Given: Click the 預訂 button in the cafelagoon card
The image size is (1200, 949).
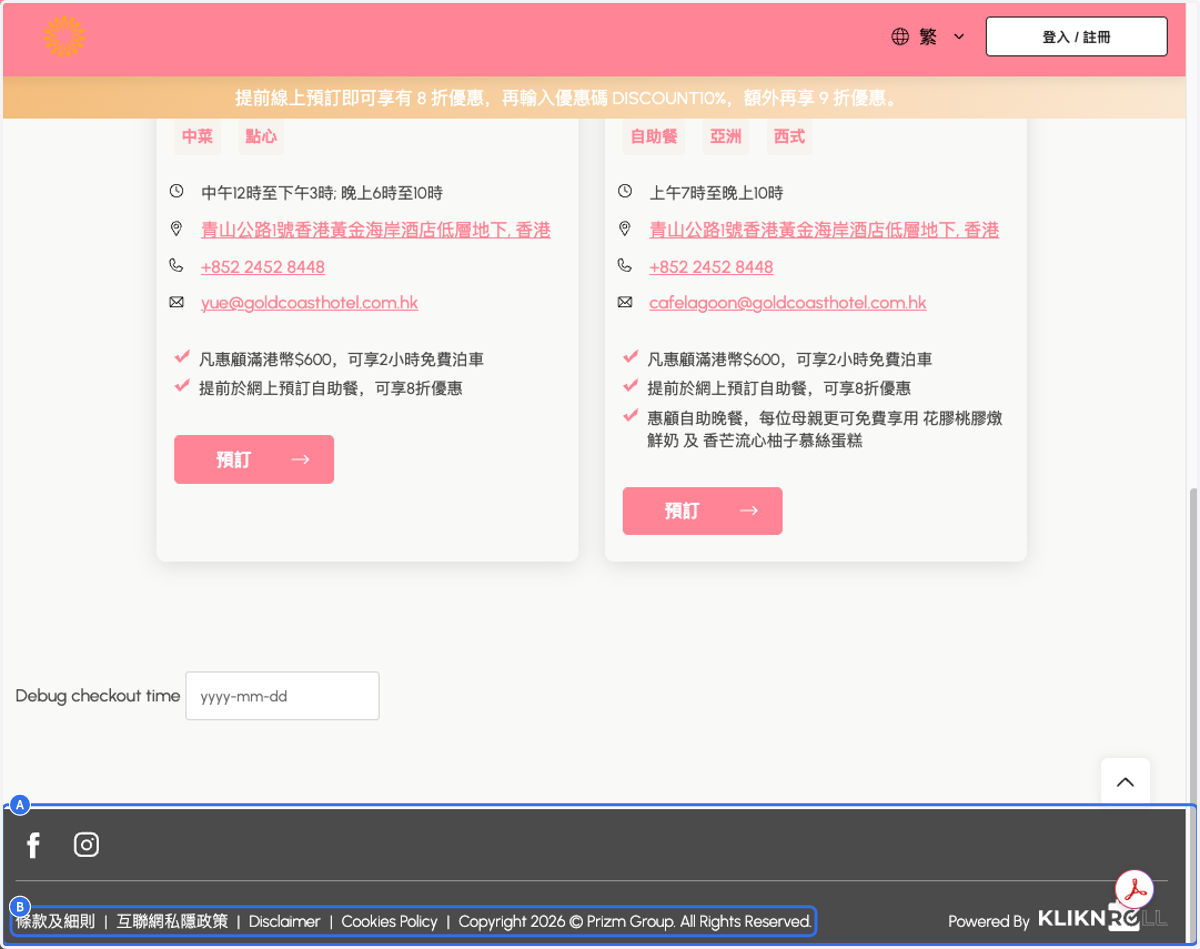Looking at the screenshot, I should [x=702, y=511].
